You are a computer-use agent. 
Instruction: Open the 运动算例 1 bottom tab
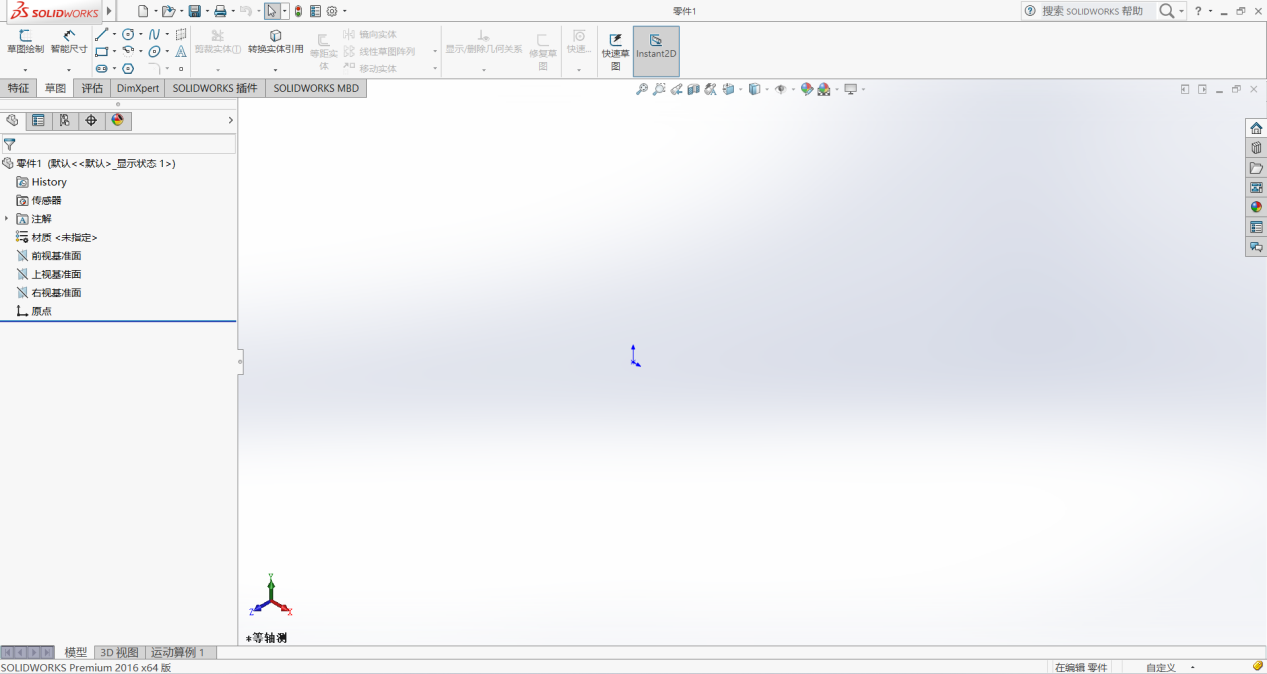(177, 652)
